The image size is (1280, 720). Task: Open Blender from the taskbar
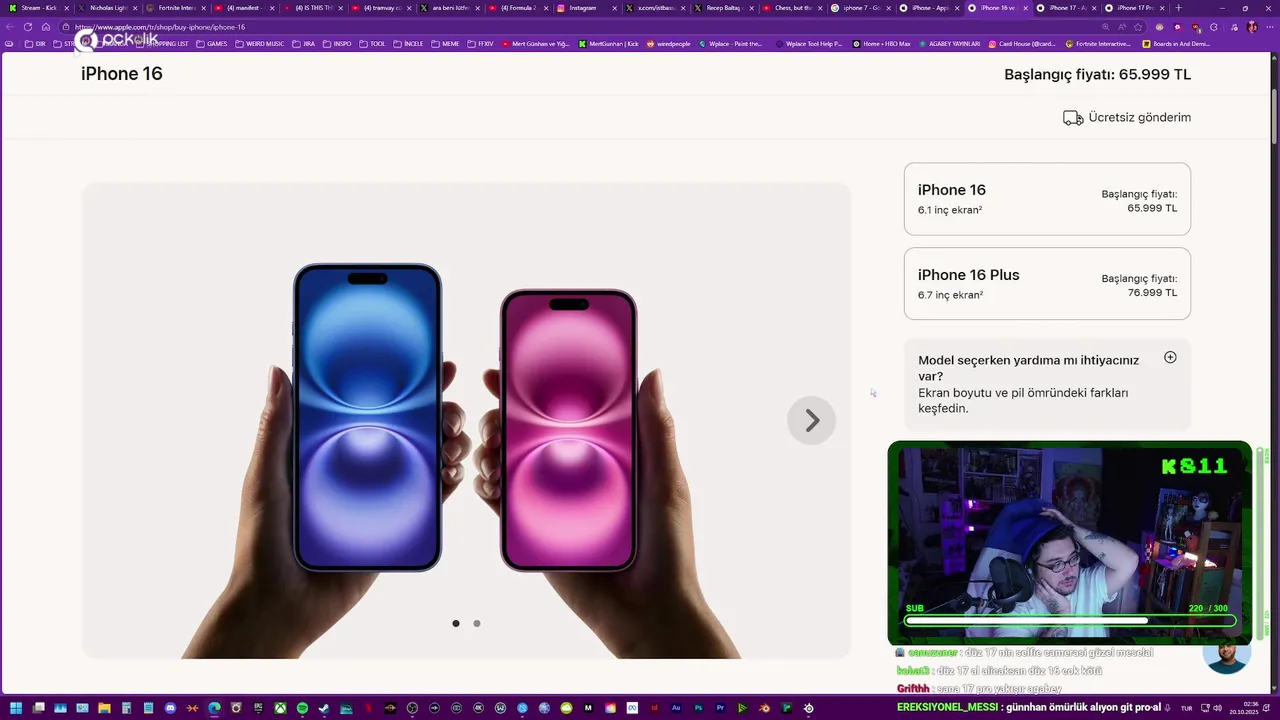click(764, 709)
